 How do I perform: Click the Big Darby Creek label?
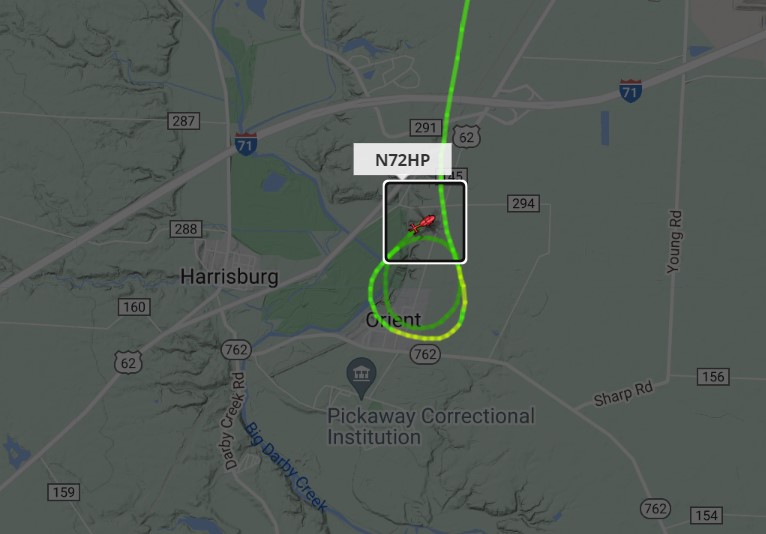[285, 467]
